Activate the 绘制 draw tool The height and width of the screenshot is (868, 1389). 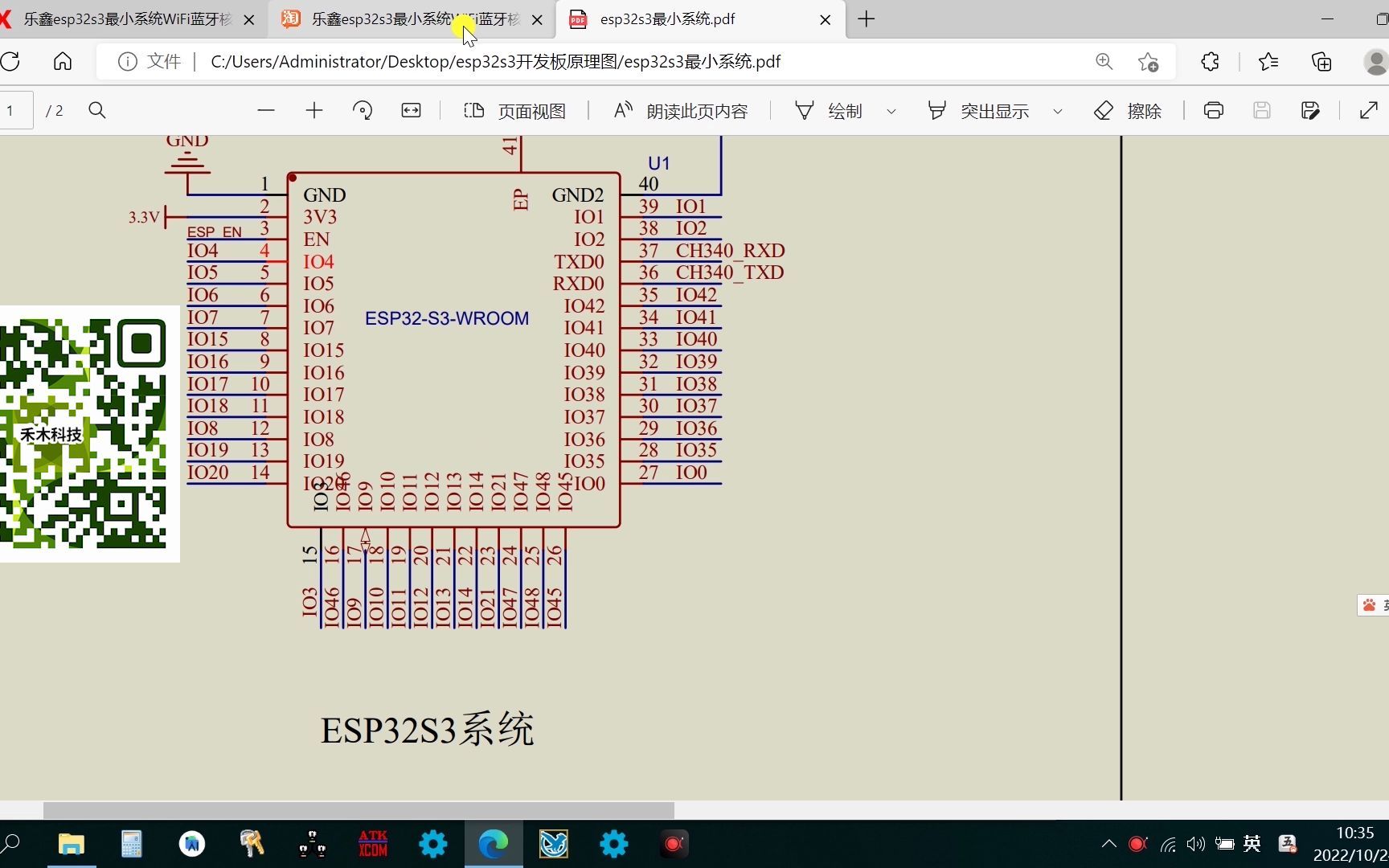tap(829, 111)
